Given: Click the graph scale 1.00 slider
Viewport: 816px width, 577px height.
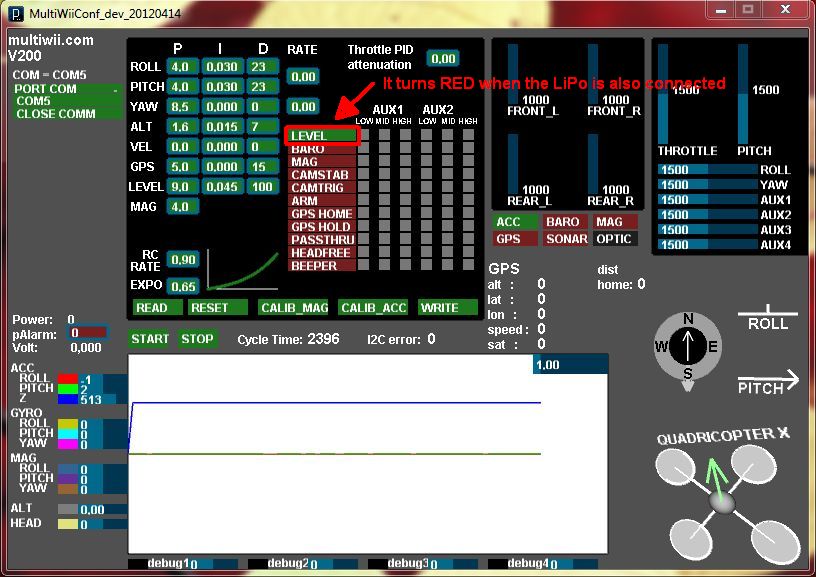Looking at the screenshot, I should tap(570, 365).
